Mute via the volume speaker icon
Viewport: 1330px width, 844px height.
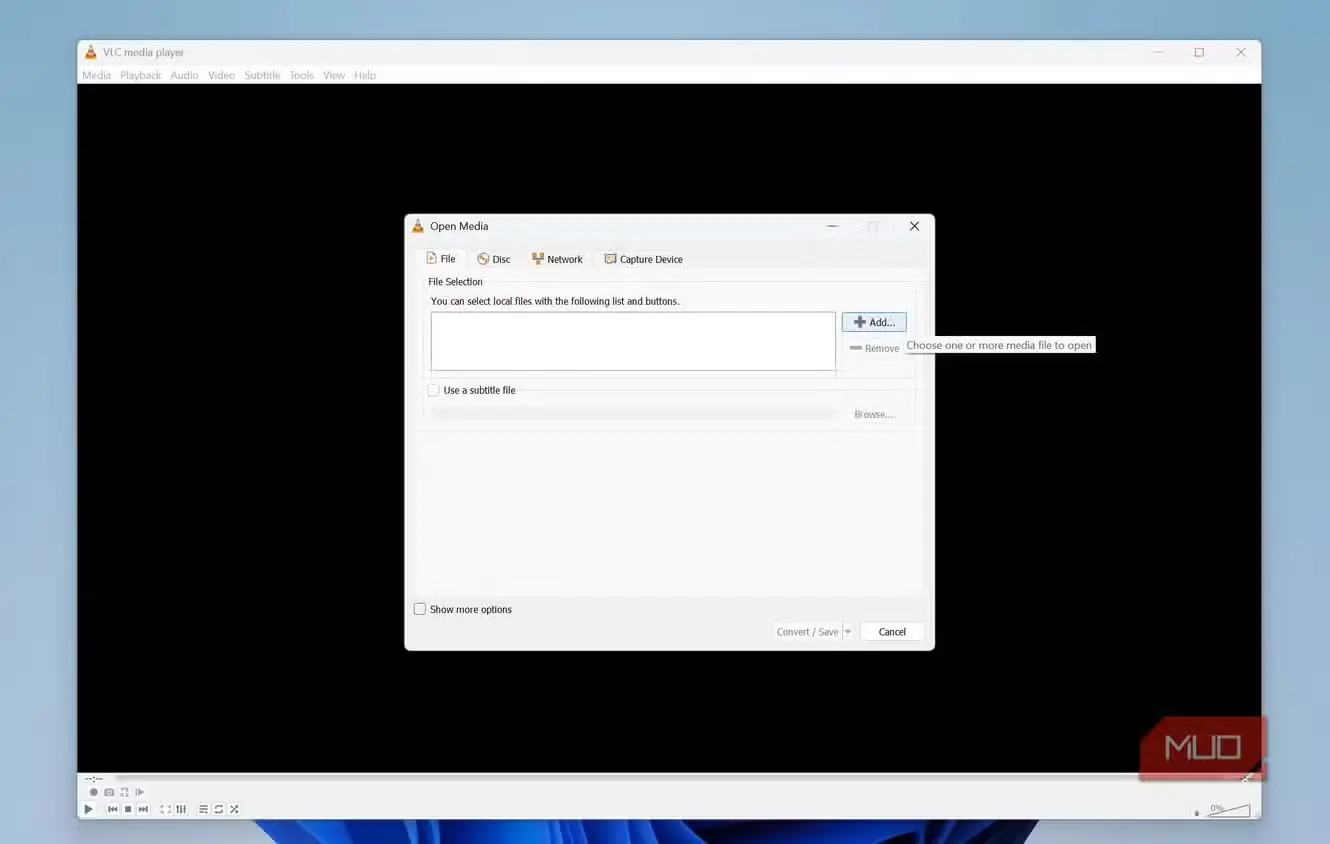(x=1196, y=813)
